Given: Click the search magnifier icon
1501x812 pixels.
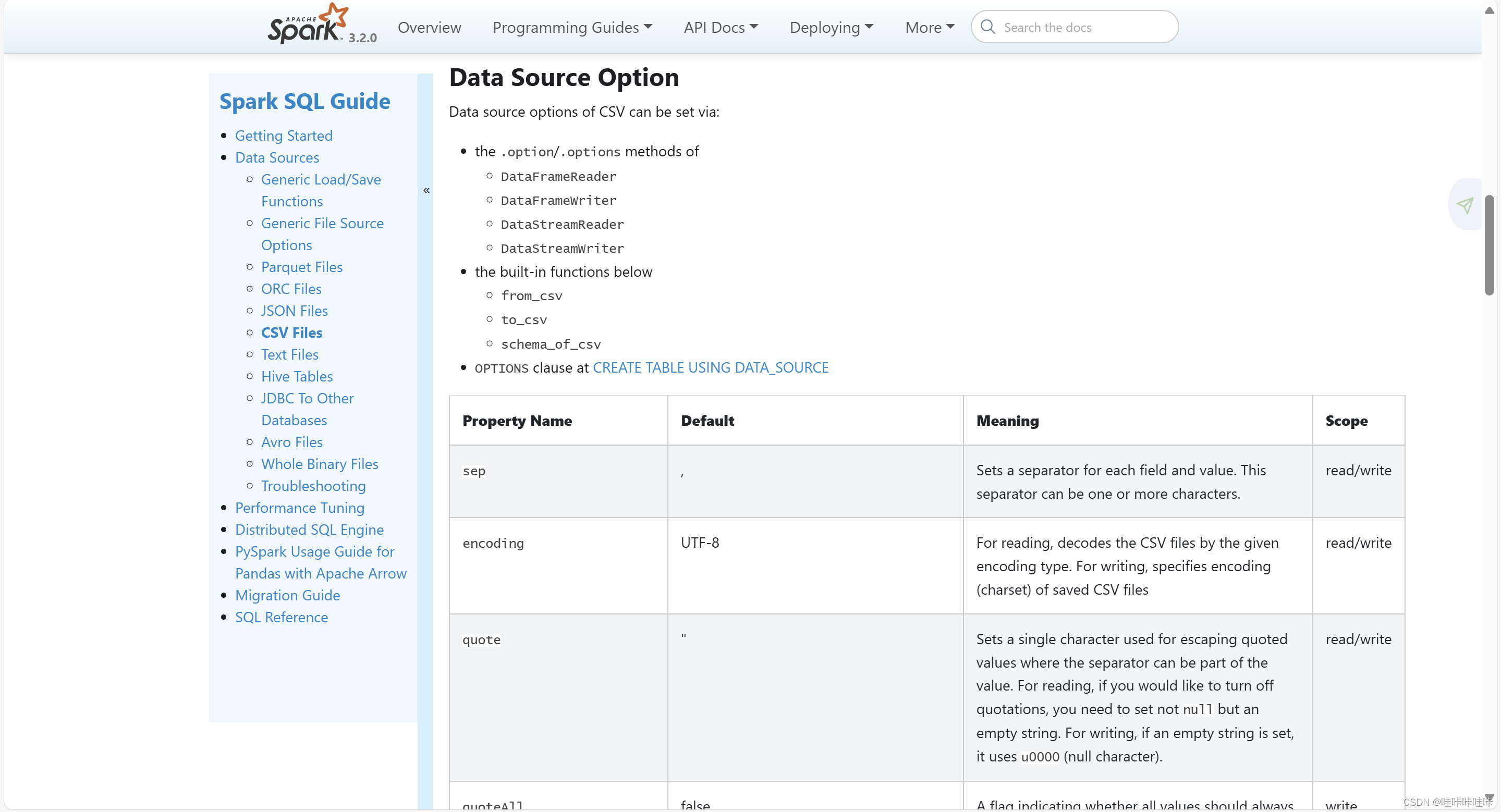Looking at the screenshot, I should click(x=987, y=27).
